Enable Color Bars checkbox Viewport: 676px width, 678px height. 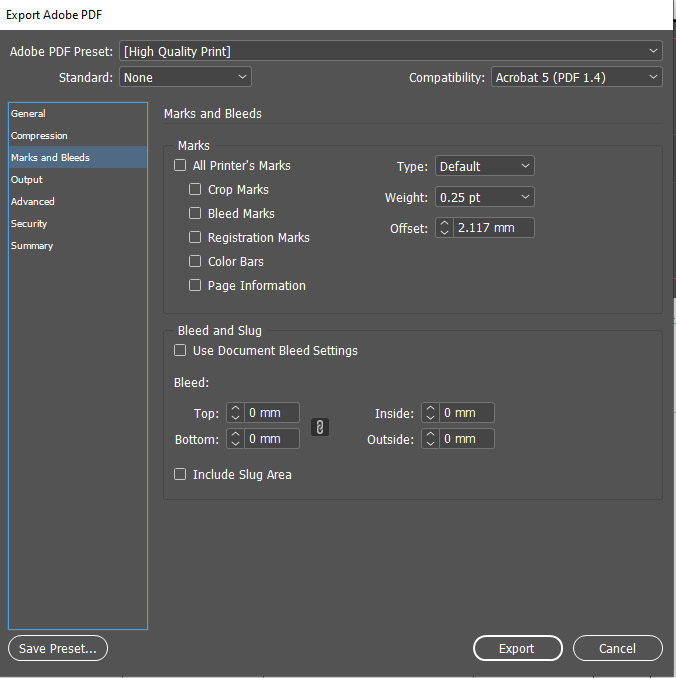click(x=195, y=261)
